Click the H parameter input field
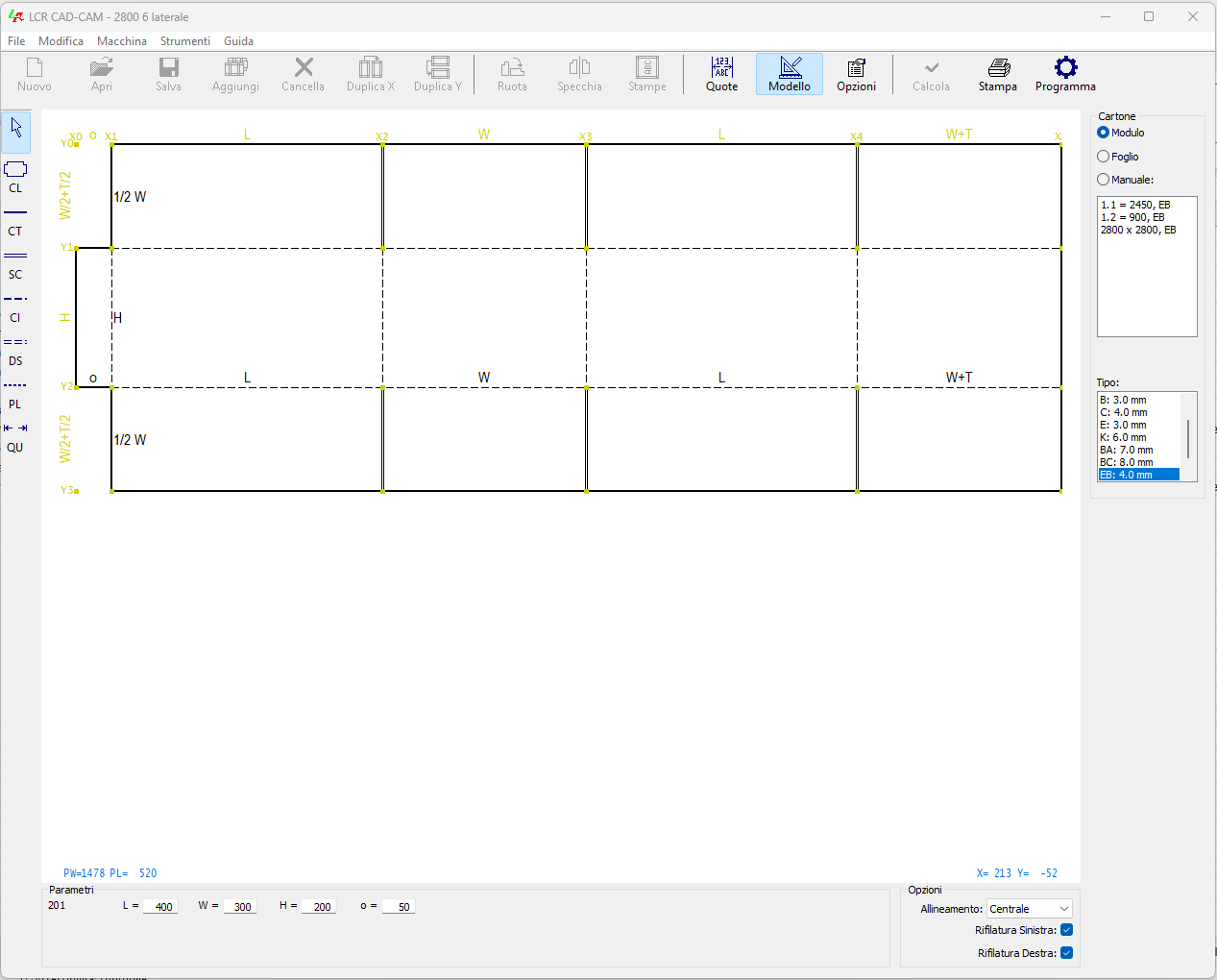 coord(319,907)
